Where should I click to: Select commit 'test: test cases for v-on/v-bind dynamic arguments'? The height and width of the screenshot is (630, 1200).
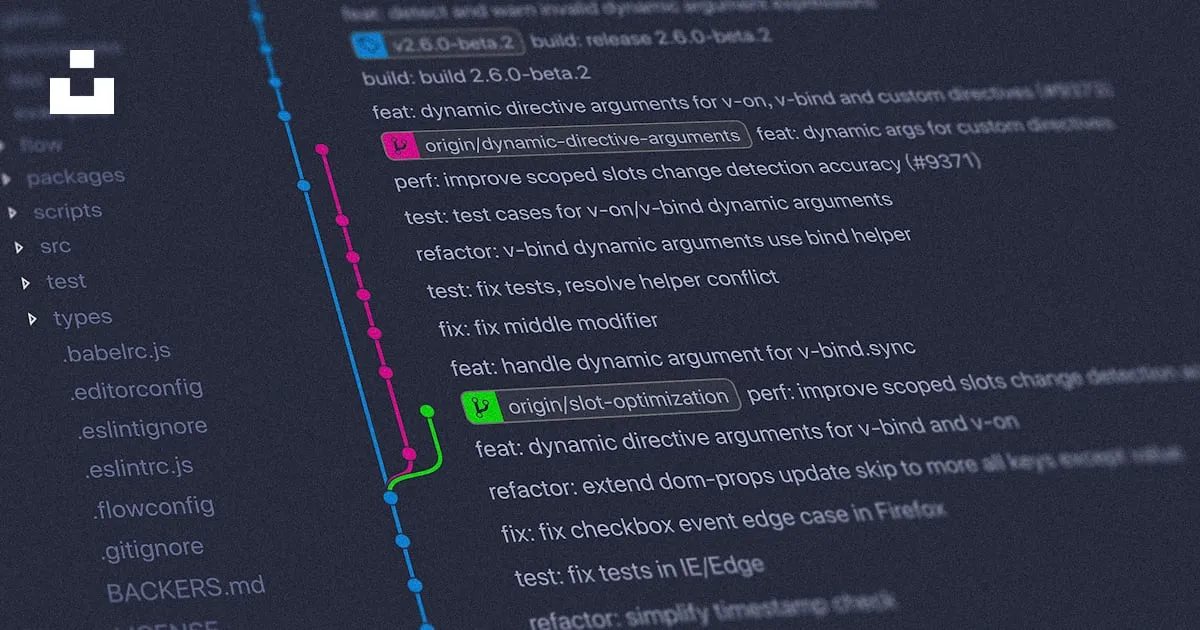click(648, 208)
